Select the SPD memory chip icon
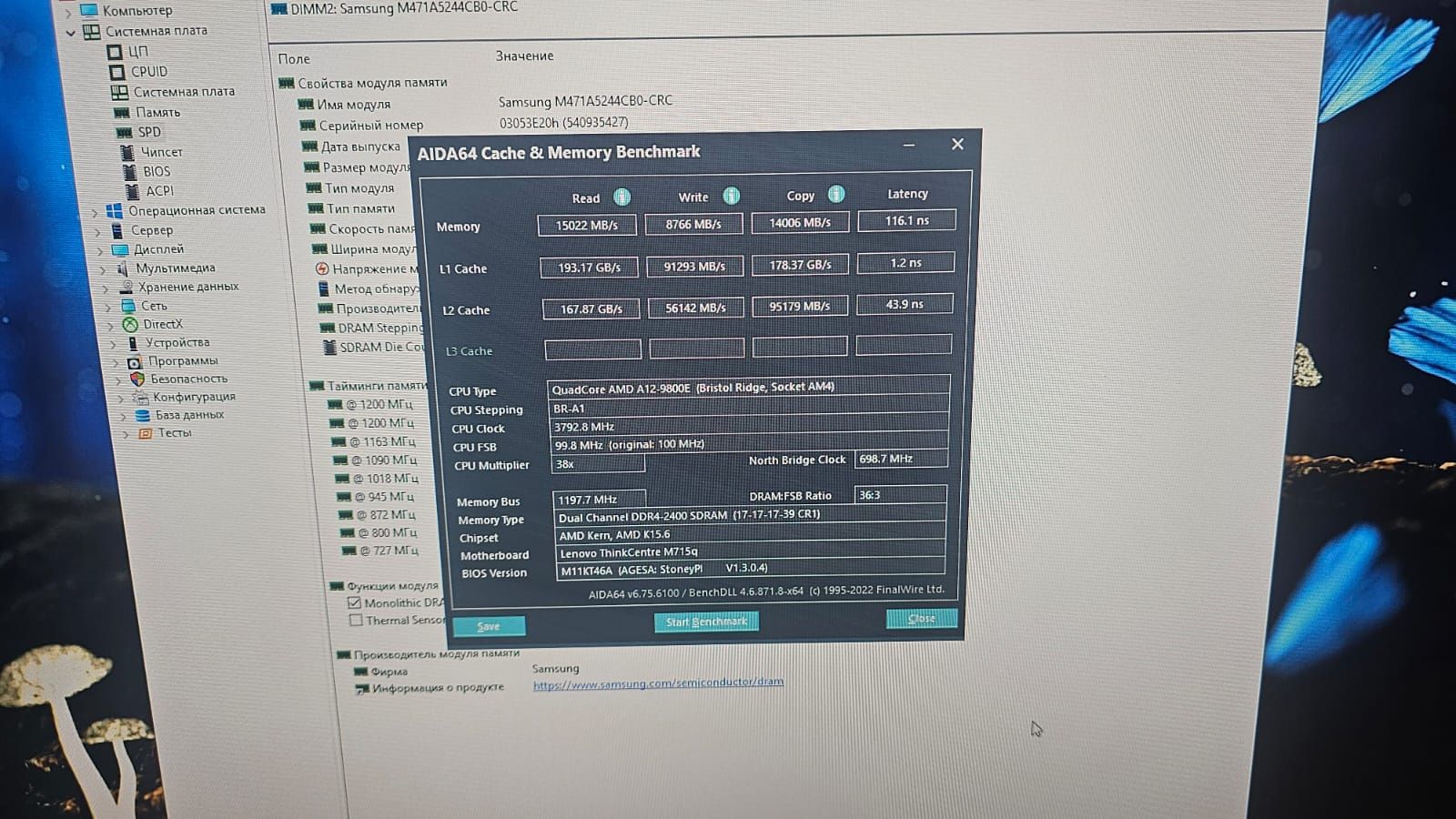Screen dimensions: 1456x819 pos(125,132)
